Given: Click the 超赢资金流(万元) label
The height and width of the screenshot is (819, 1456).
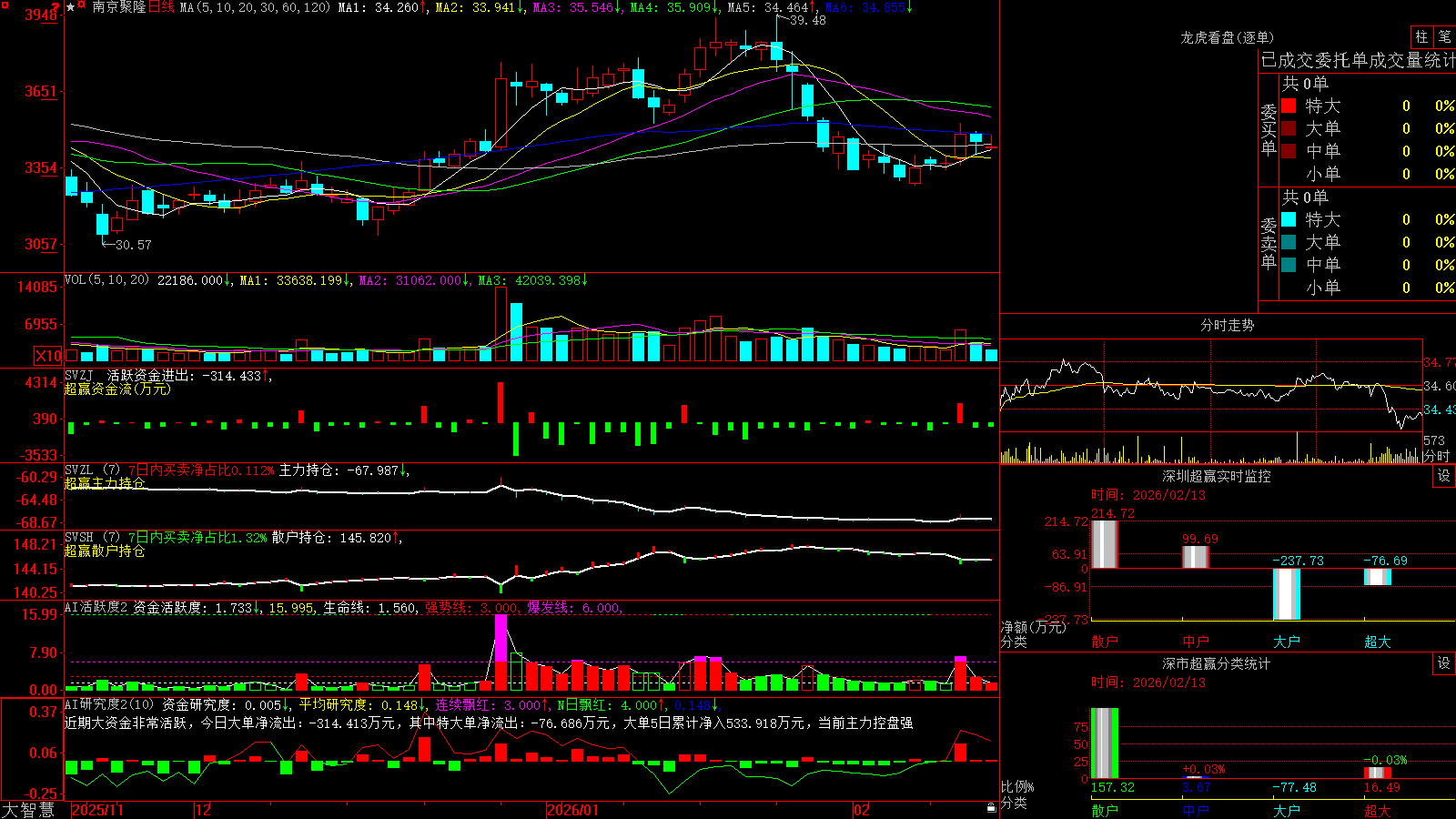Looking at the screenshot, I should (117, 389).
